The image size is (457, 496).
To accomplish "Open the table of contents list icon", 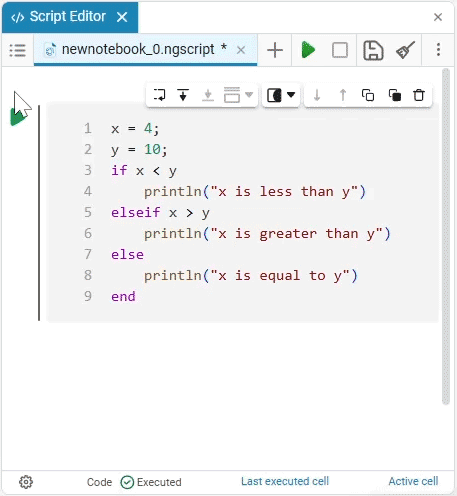I will click(x=18, y=51).
